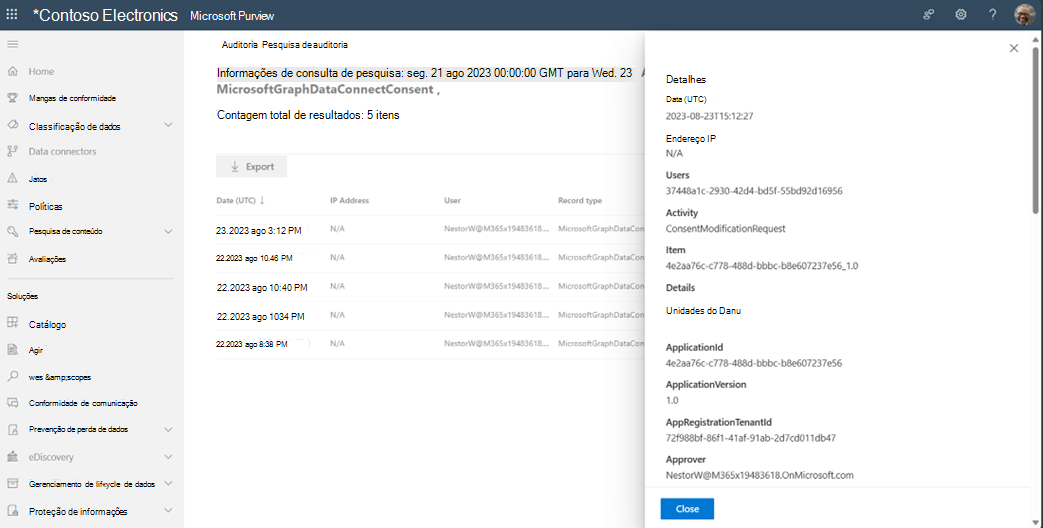Click the User column header
Image resolution: width=1043 pixels, height=528 pixels.
pyautogui.click(x=452, y=200)
